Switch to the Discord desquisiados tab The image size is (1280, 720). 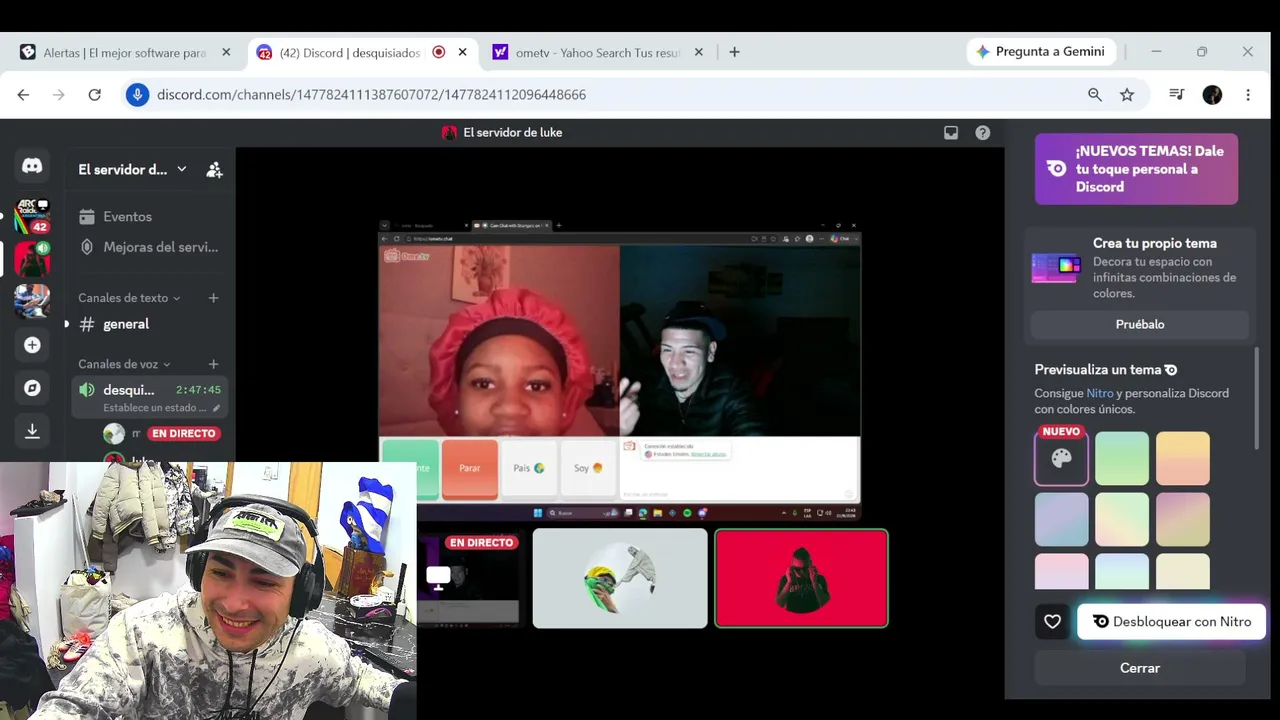point(362,52)
